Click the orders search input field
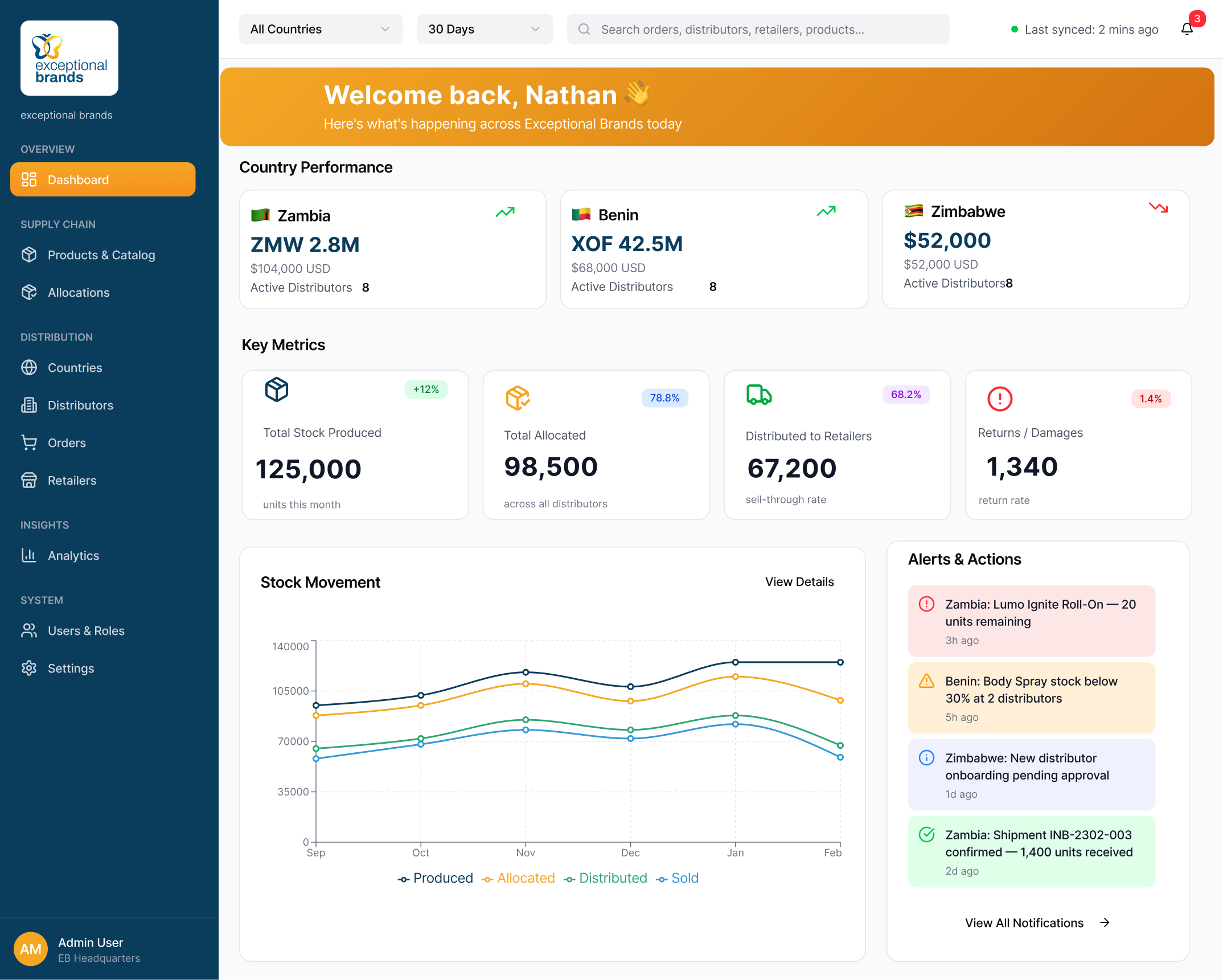Screen dimensions: 1223x980 [x=758, y=29]
